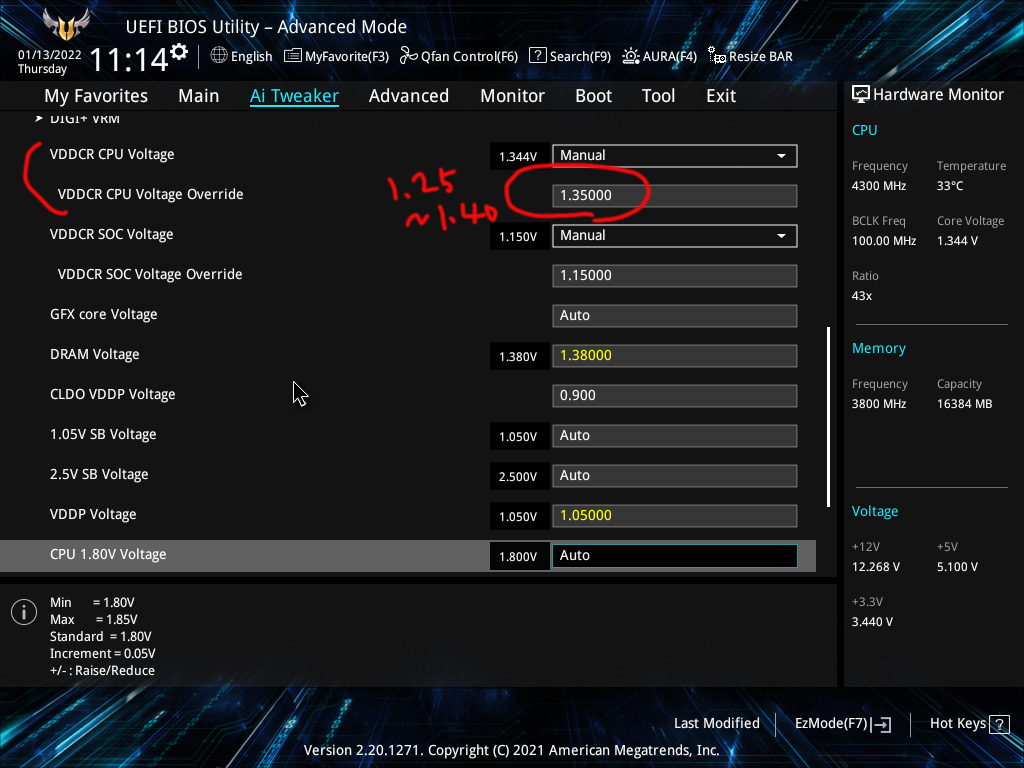The width and height of the screenshot is (1024, 768).
Task: Click the Resize BAR icon
Action: (x=717, y=56)
